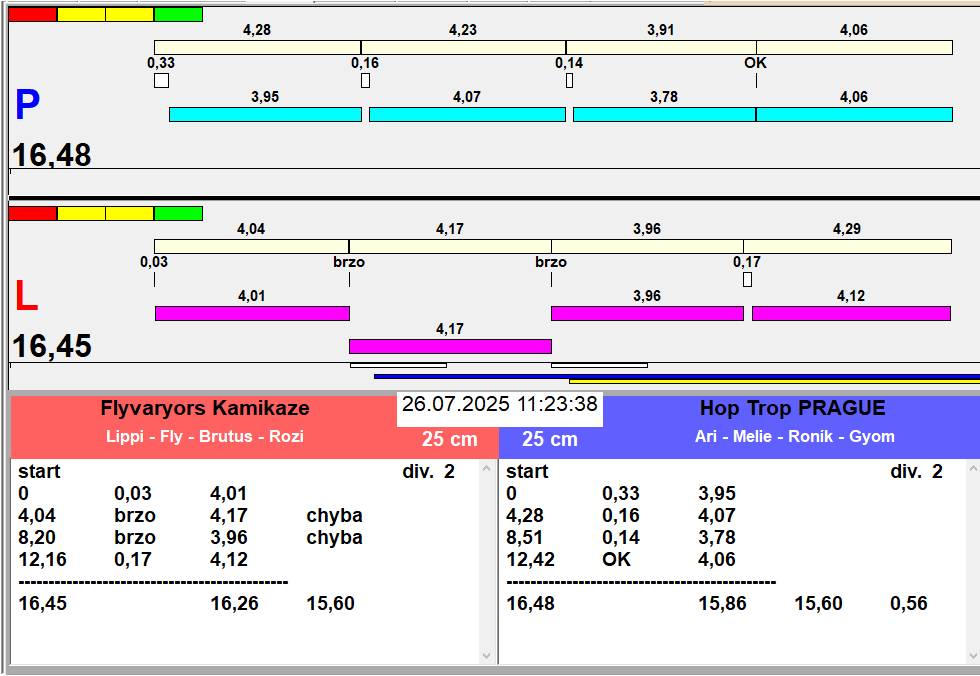Click the yellow bar labeled 4,29 in lane L

847,247
